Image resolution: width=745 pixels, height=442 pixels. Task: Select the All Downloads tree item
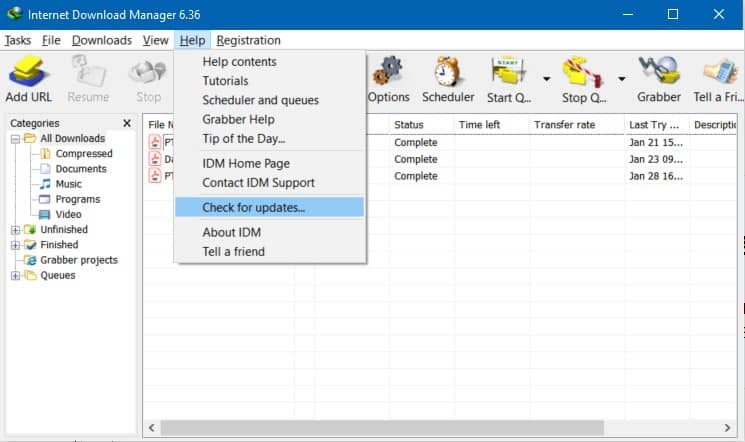point(73,138)
